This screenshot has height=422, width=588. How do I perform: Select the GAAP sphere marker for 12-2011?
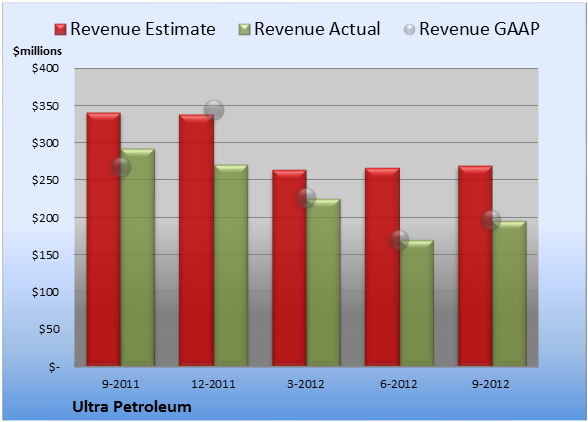pos(214,110)
